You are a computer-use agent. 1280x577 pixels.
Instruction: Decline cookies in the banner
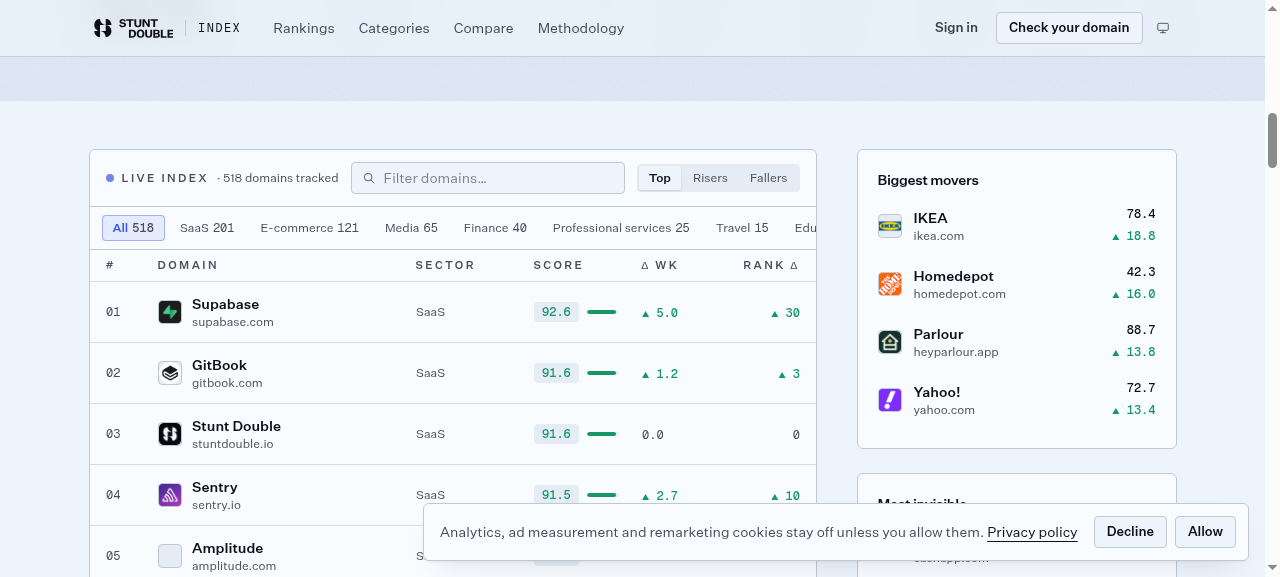(x=1130, y=532)
